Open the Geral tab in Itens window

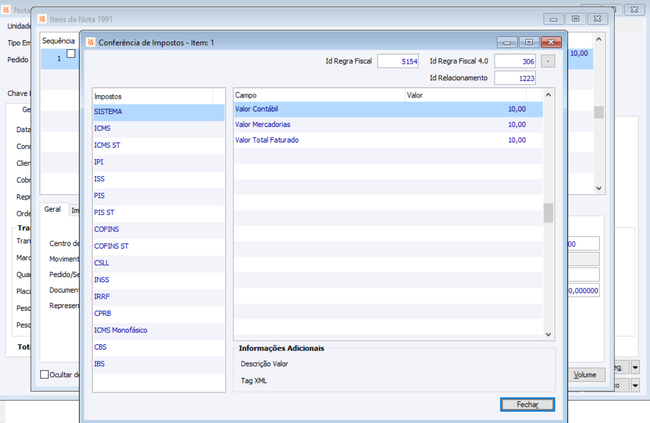tap(53, 209)
